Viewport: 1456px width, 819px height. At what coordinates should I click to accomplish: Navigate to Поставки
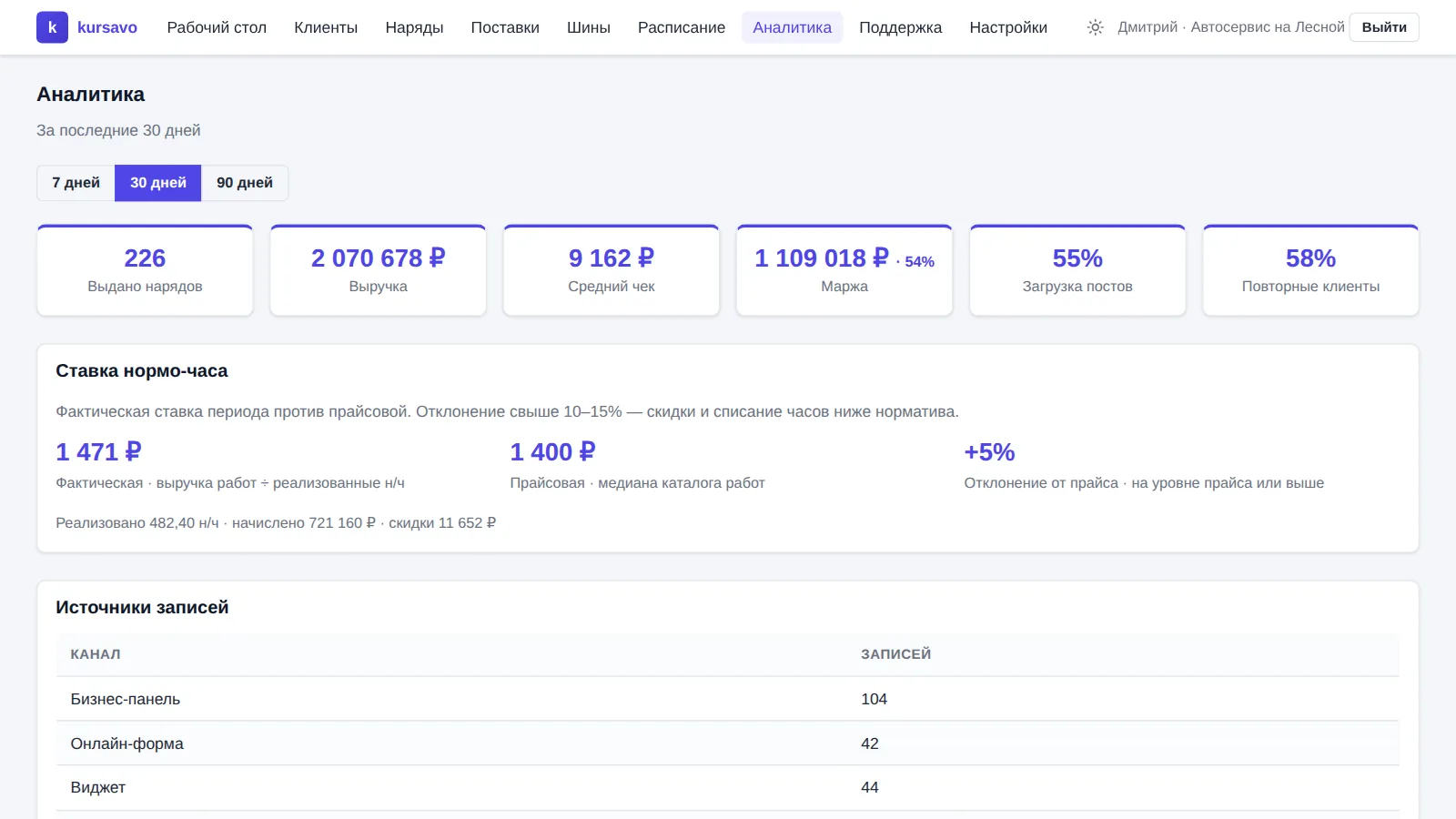(505, 27)
